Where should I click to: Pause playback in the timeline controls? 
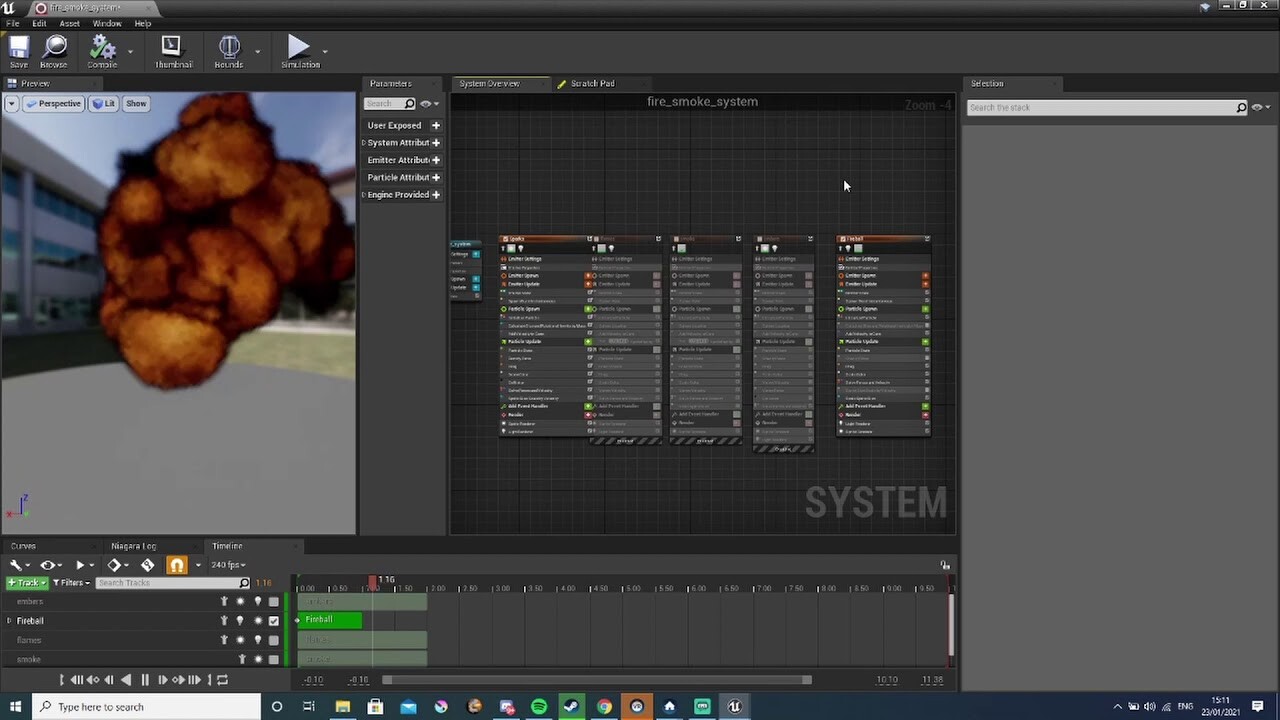click(145, 680)
